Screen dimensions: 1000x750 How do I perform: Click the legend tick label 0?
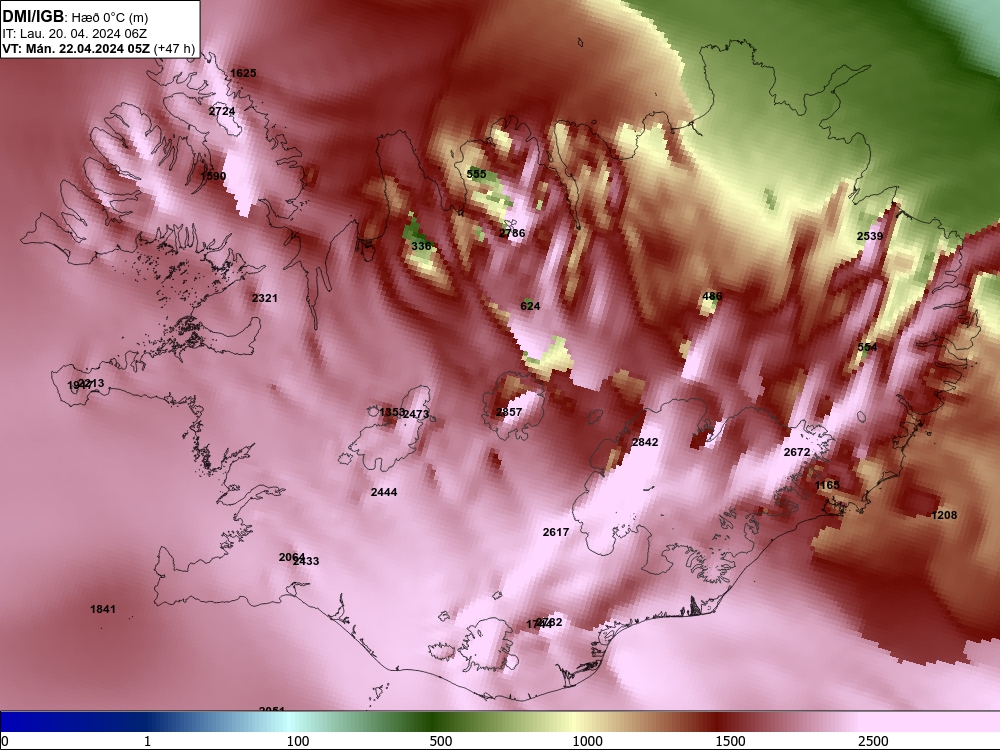[5, 741]
